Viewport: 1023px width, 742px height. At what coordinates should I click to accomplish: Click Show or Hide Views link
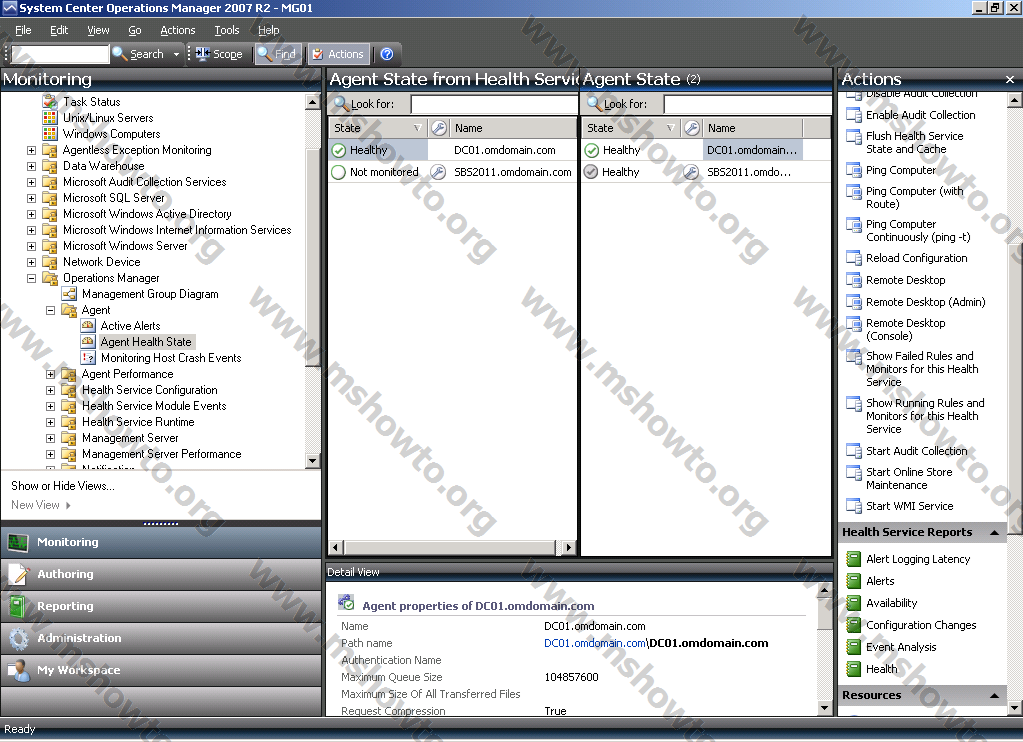tap(63, 486)
